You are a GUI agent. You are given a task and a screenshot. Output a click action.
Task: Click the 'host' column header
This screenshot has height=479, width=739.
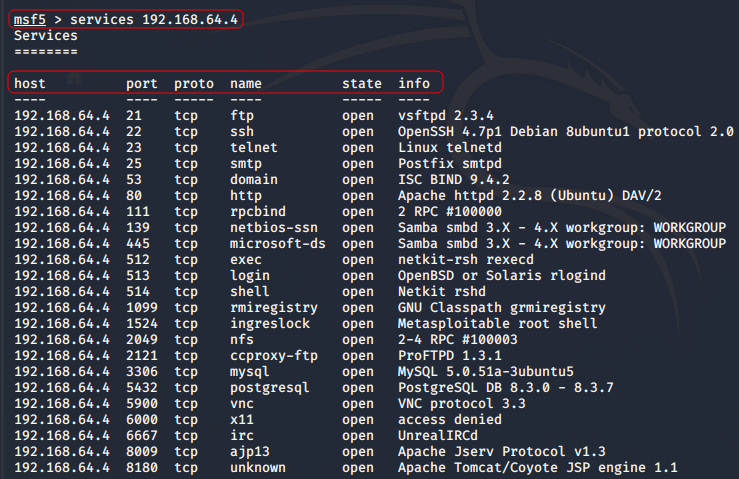pyautogui.click(x=30, y=83)
